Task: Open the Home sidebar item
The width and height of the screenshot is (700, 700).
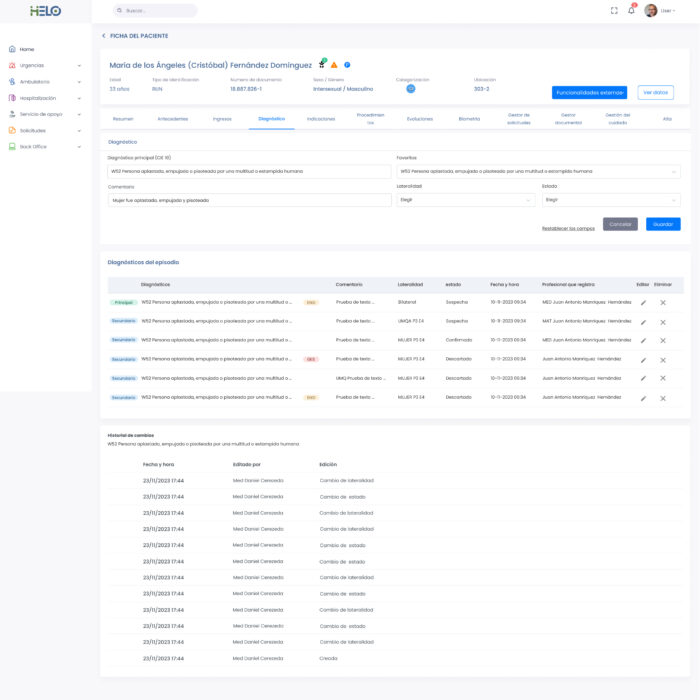Action: click(27, 49)
